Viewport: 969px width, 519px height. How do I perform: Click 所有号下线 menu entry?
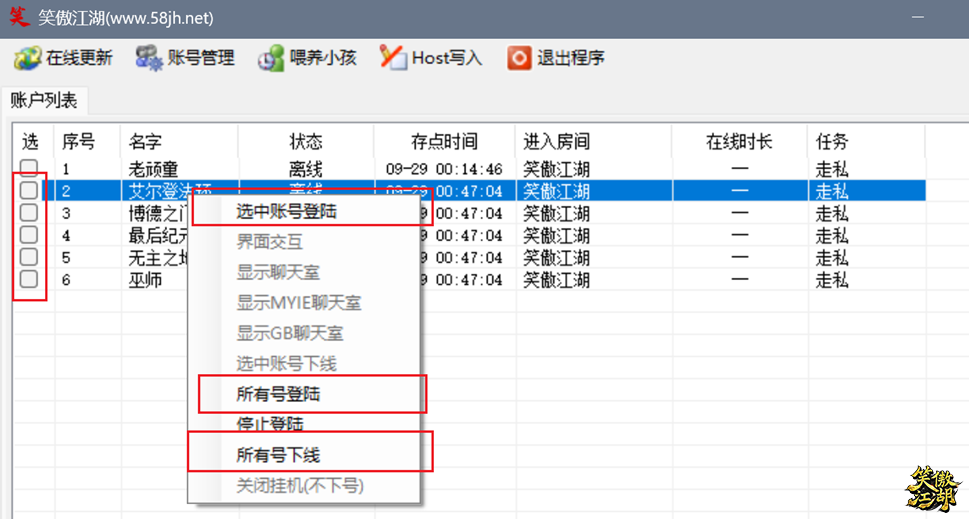pyautogui.click(x=278, y=455)
